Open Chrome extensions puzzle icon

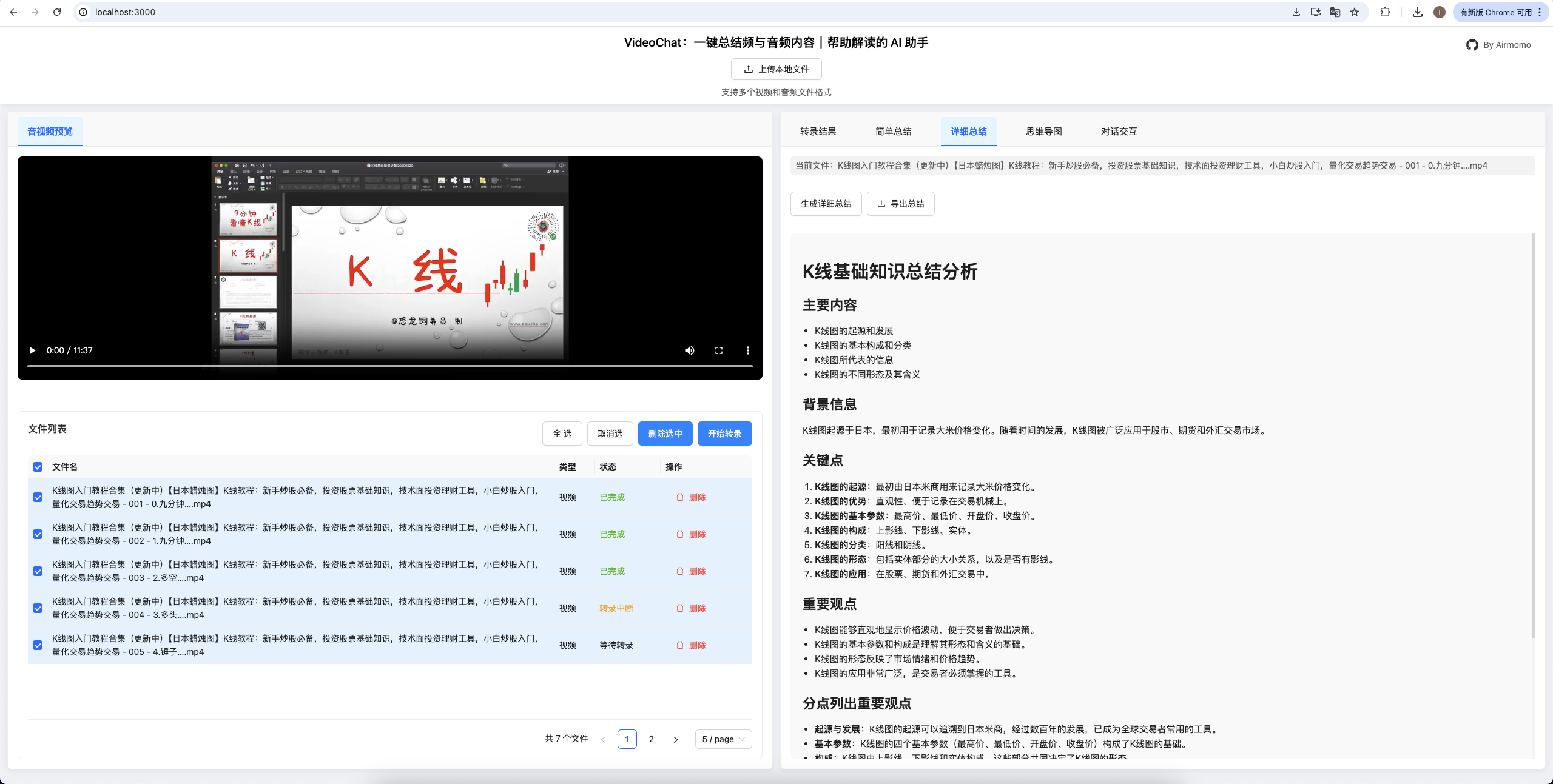1385,12
